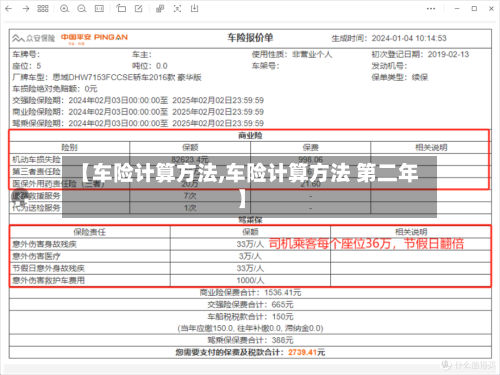Click the 保险责任 column header

tap(89, 232)
